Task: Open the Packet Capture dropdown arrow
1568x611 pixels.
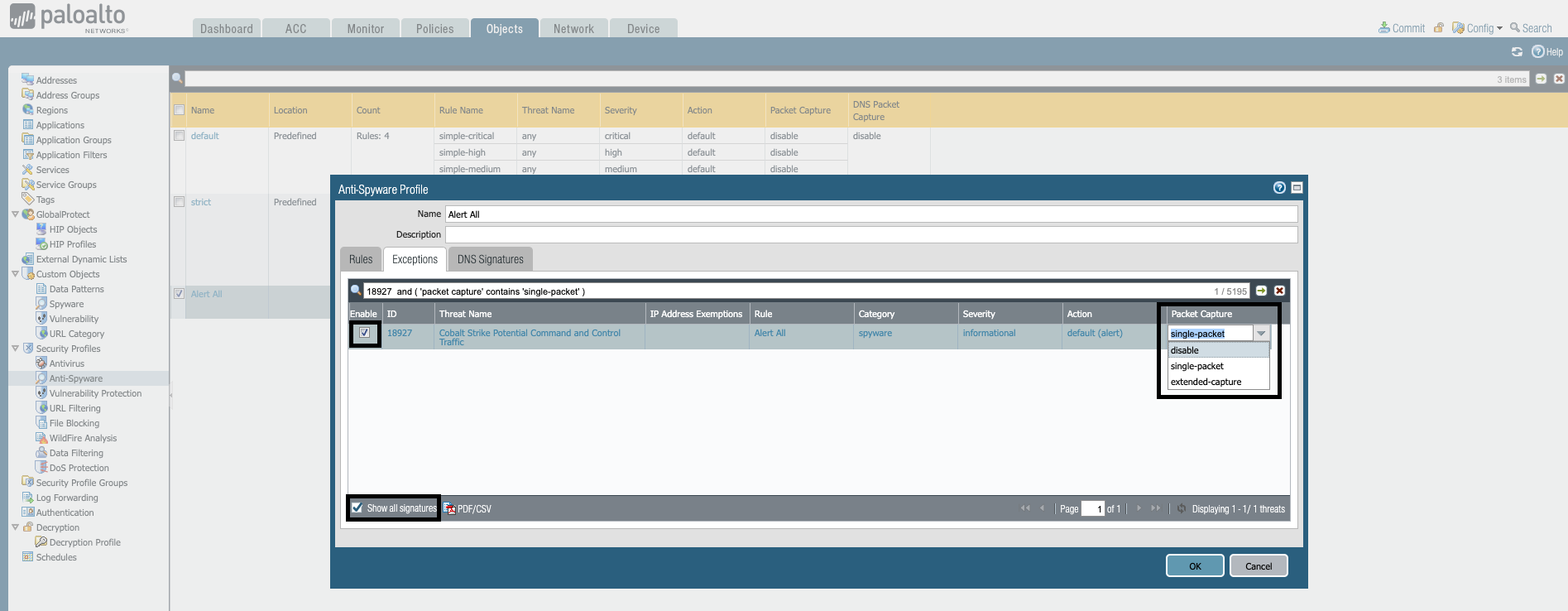Action: tap(1261, 334)
